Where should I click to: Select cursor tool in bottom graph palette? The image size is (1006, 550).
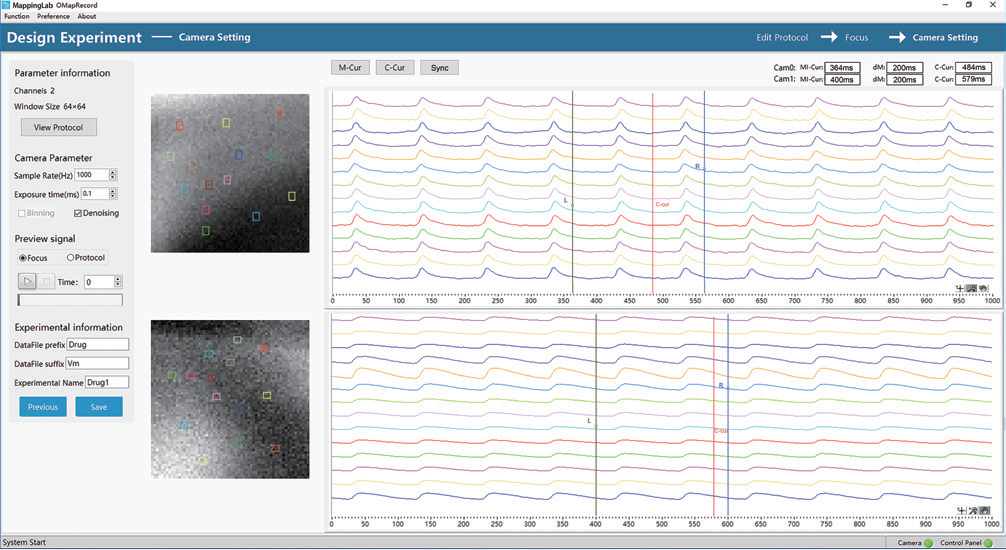960,511
